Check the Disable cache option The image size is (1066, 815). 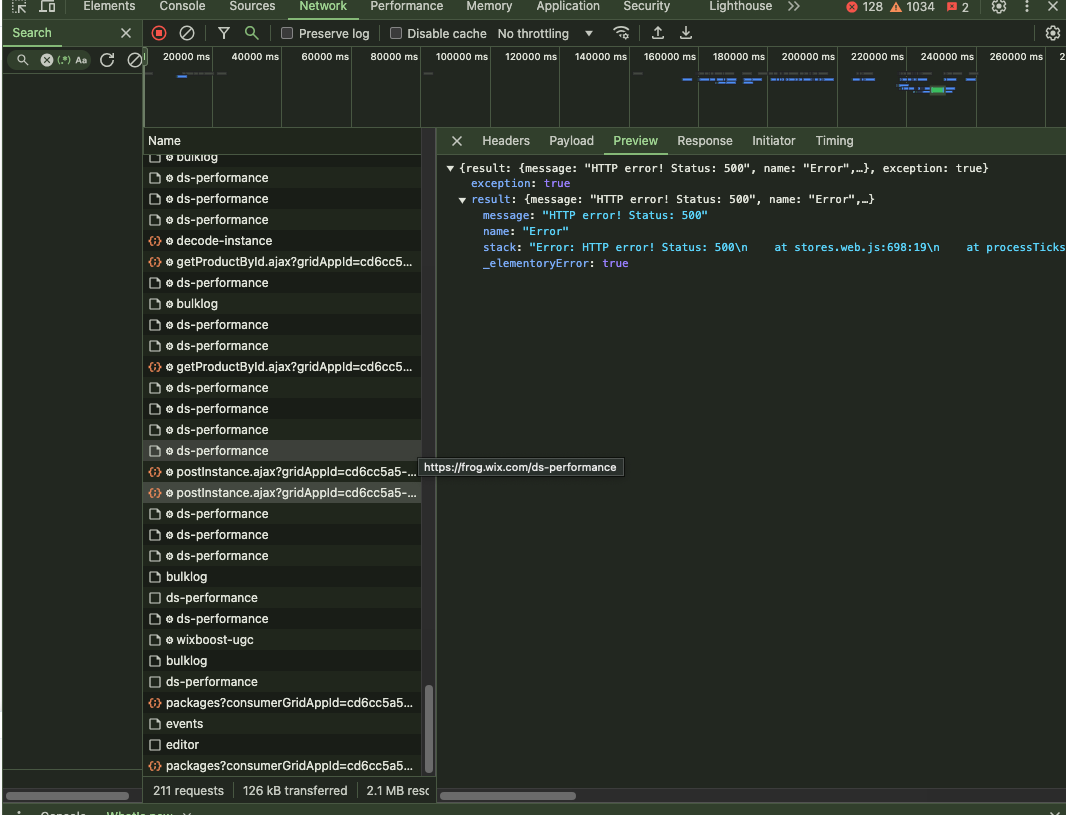[x=397, y=34]
